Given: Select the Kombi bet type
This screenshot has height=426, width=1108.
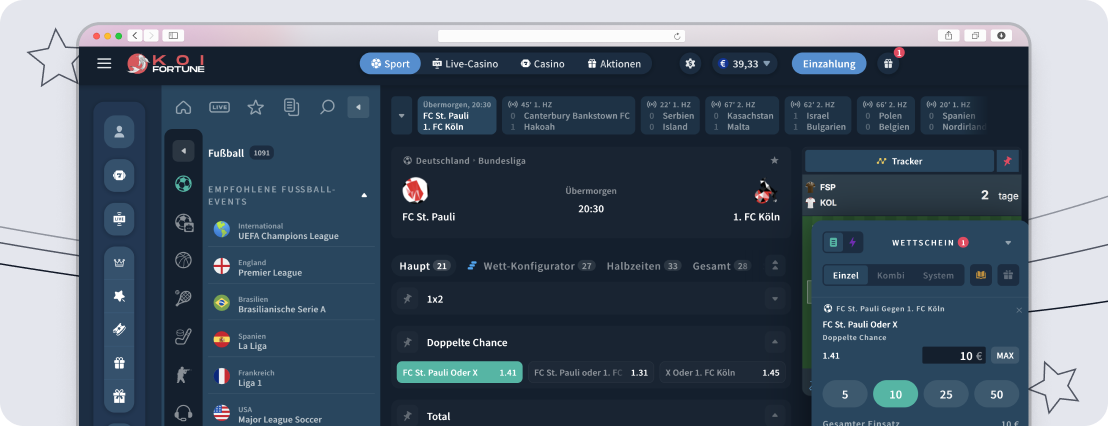Looking at the screenshot, I should (890, 276).
